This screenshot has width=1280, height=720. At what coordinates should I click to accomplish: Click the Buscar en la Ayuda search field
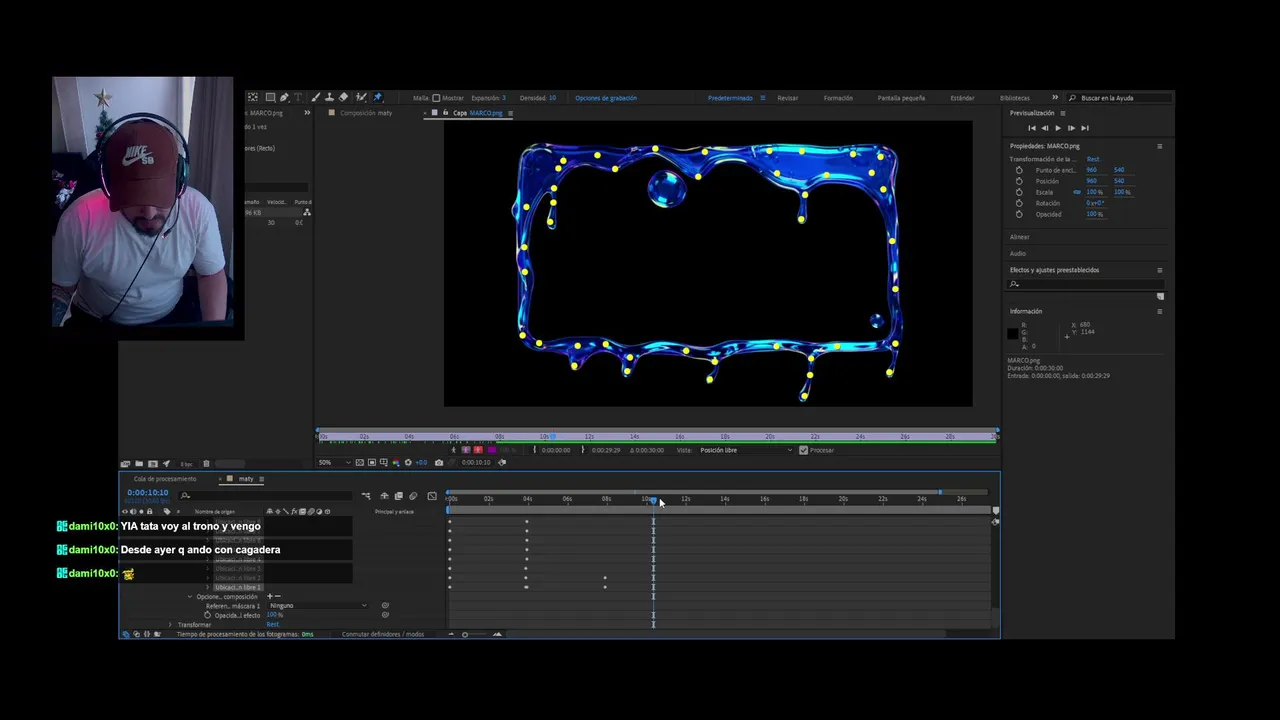(1120, 98)
